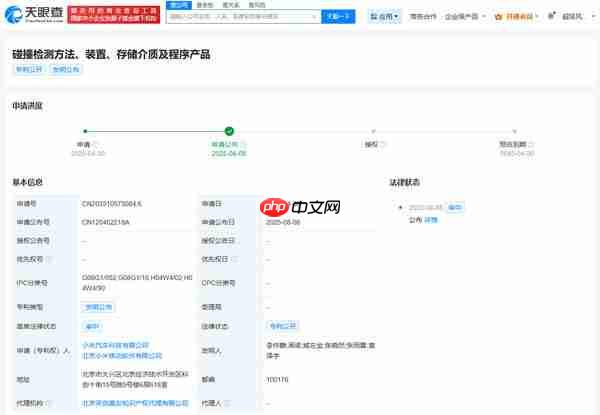Click the 法律状态 section heading

[x=404, y=182]
